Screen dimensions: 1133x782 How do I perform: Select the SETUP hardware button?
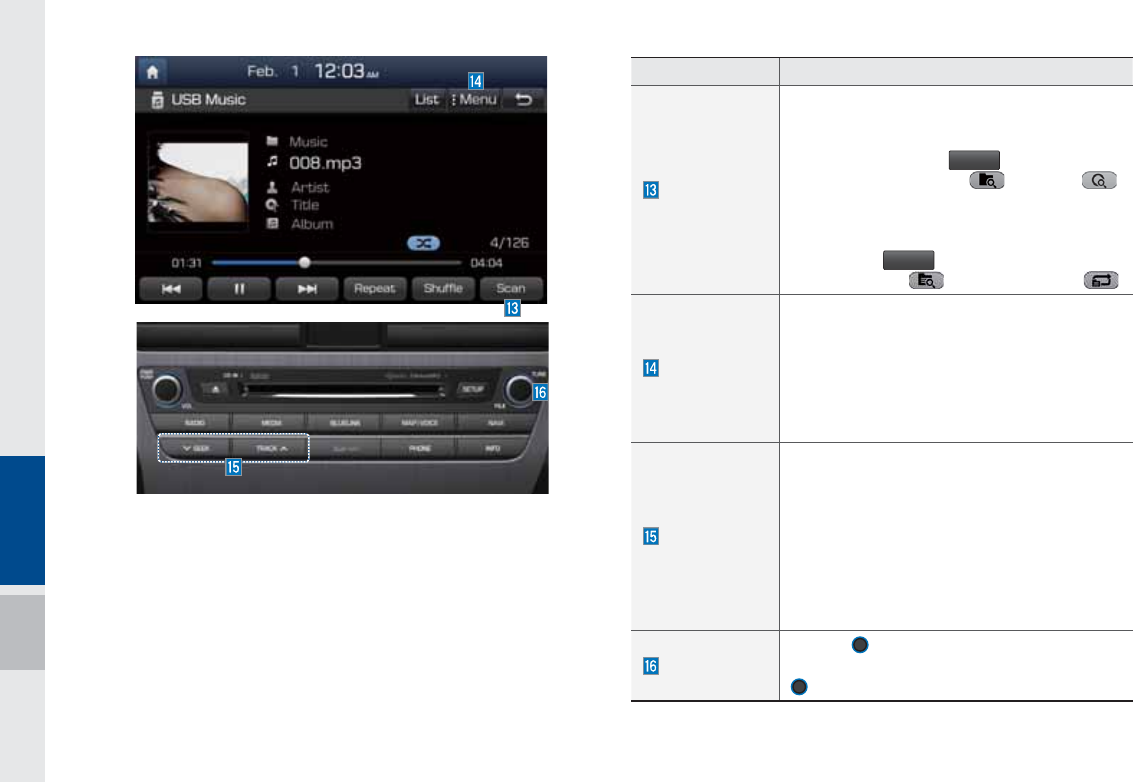click(473, 389)
